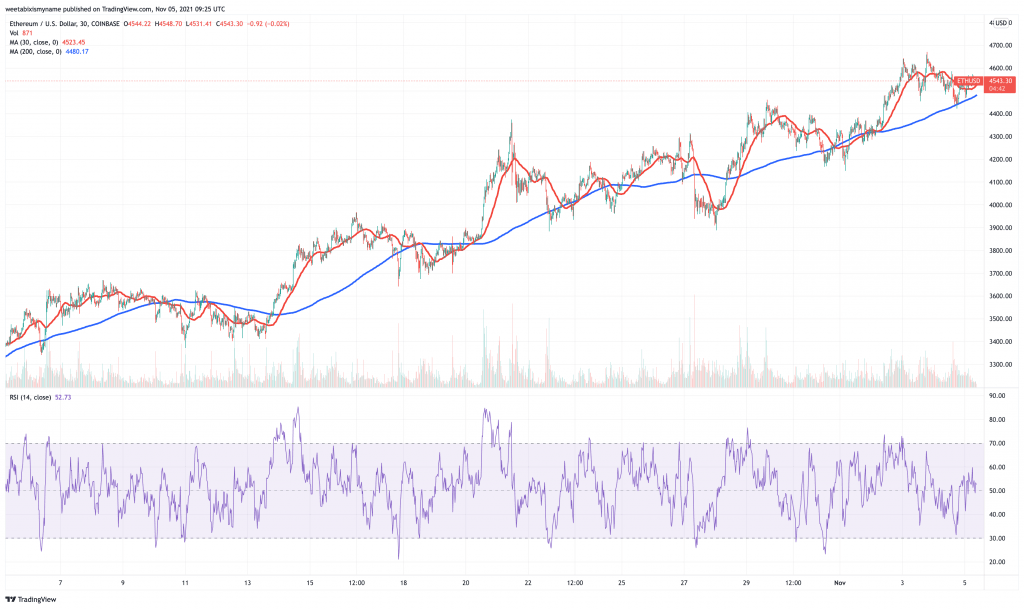Viewport: 1024px width, 609px height.
Task: Click date 7 on the time axis
Action: (60, 583)
